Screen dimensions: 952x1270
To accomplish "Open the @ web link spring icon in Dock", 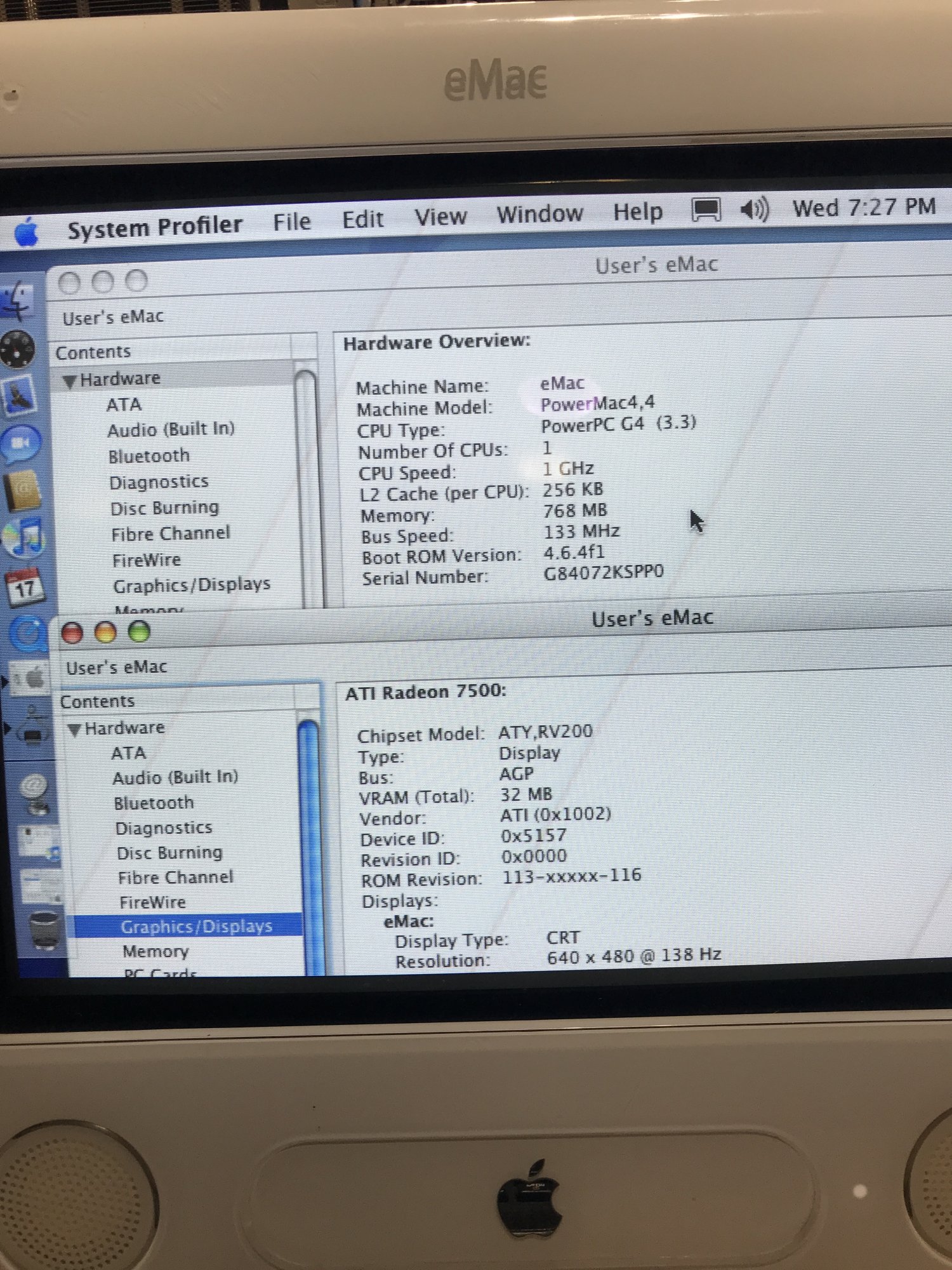I will point(36,794).
